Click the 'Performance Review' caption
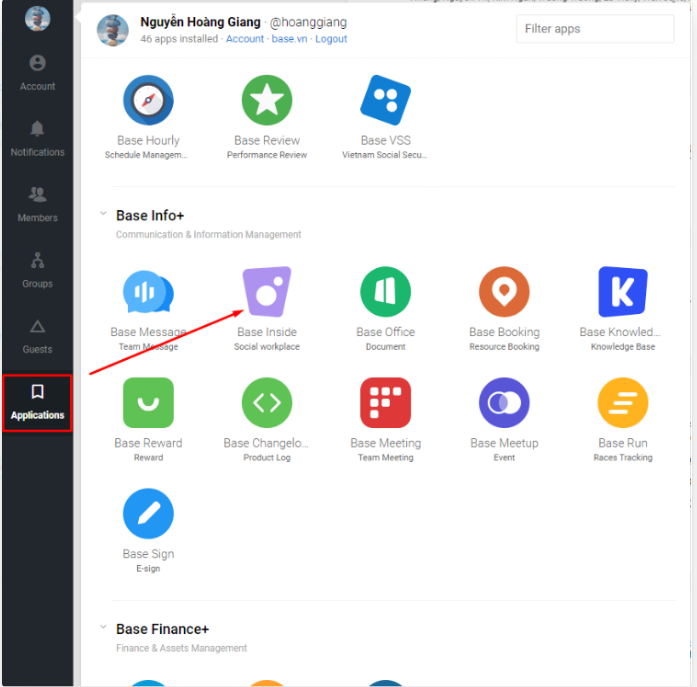The width and height of the screenshot is (697, 687). pyautogui.click(x=267, y=155)
